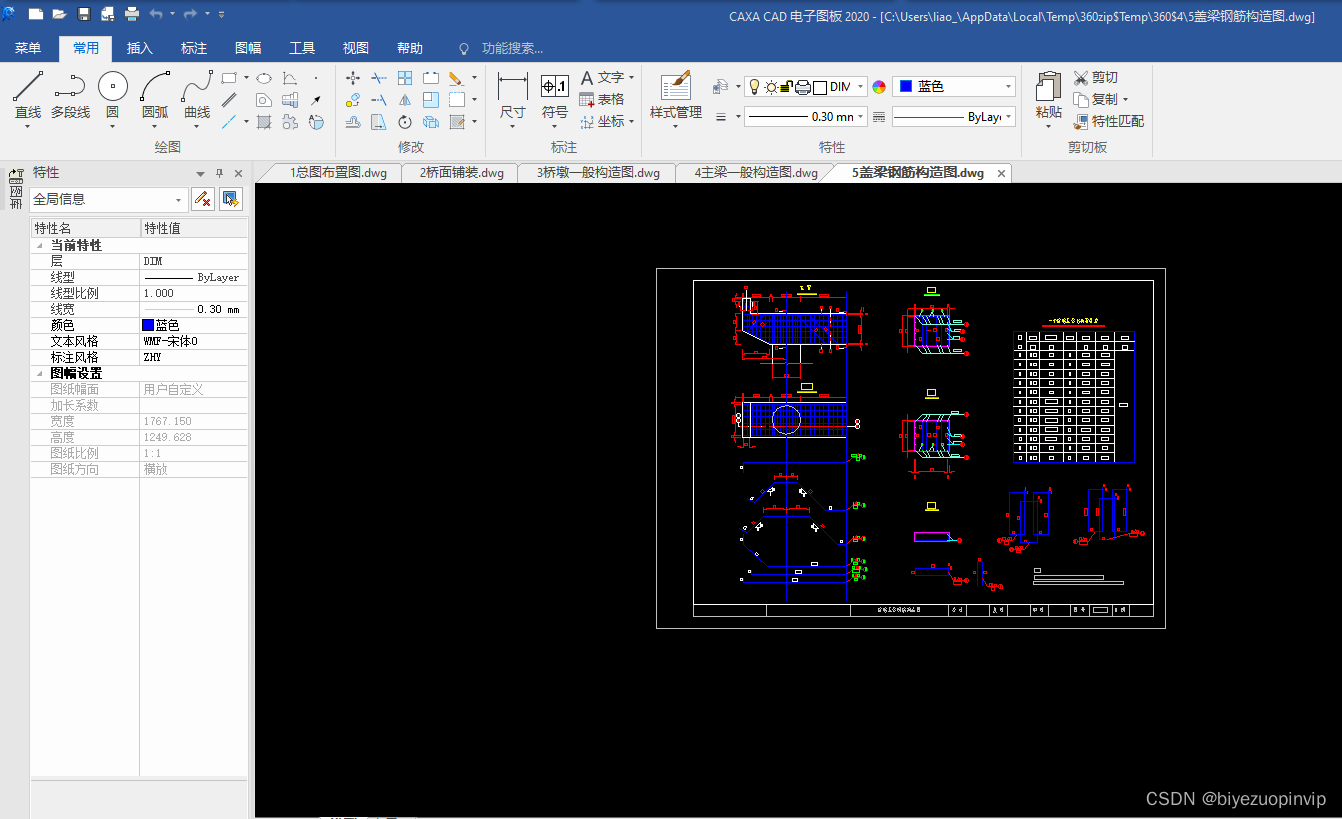
Task: Select the mirror tool in 修改 group
Action: point(405,100)
